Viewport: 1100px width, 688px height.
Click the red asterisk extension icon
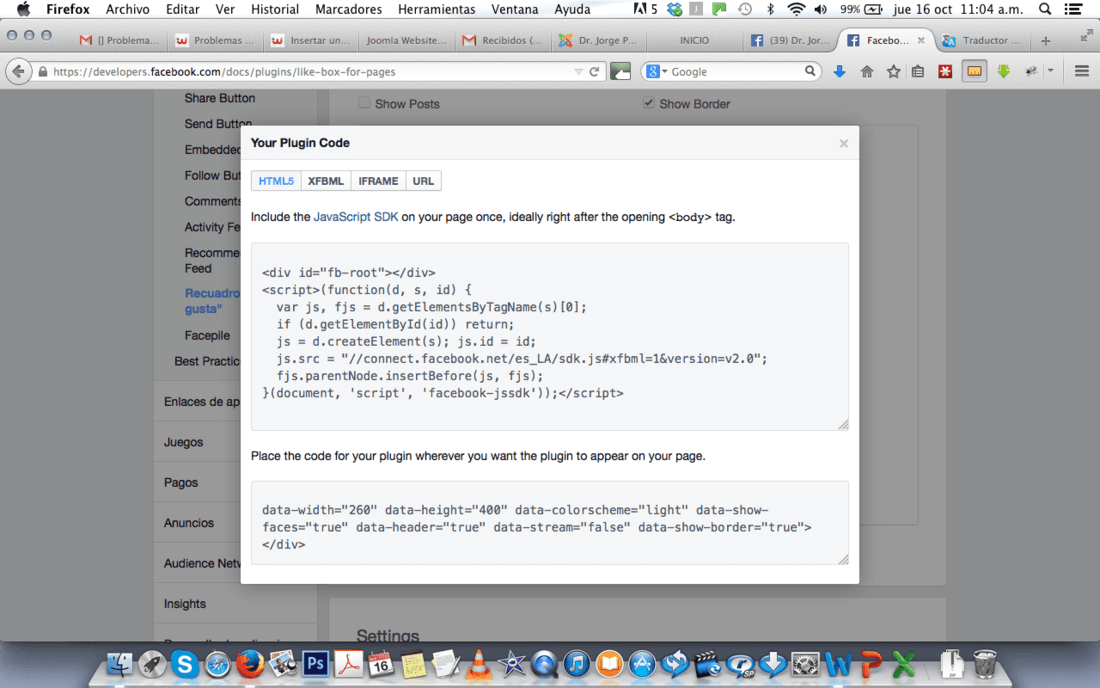pyautogui.click(x=945, y=72)
